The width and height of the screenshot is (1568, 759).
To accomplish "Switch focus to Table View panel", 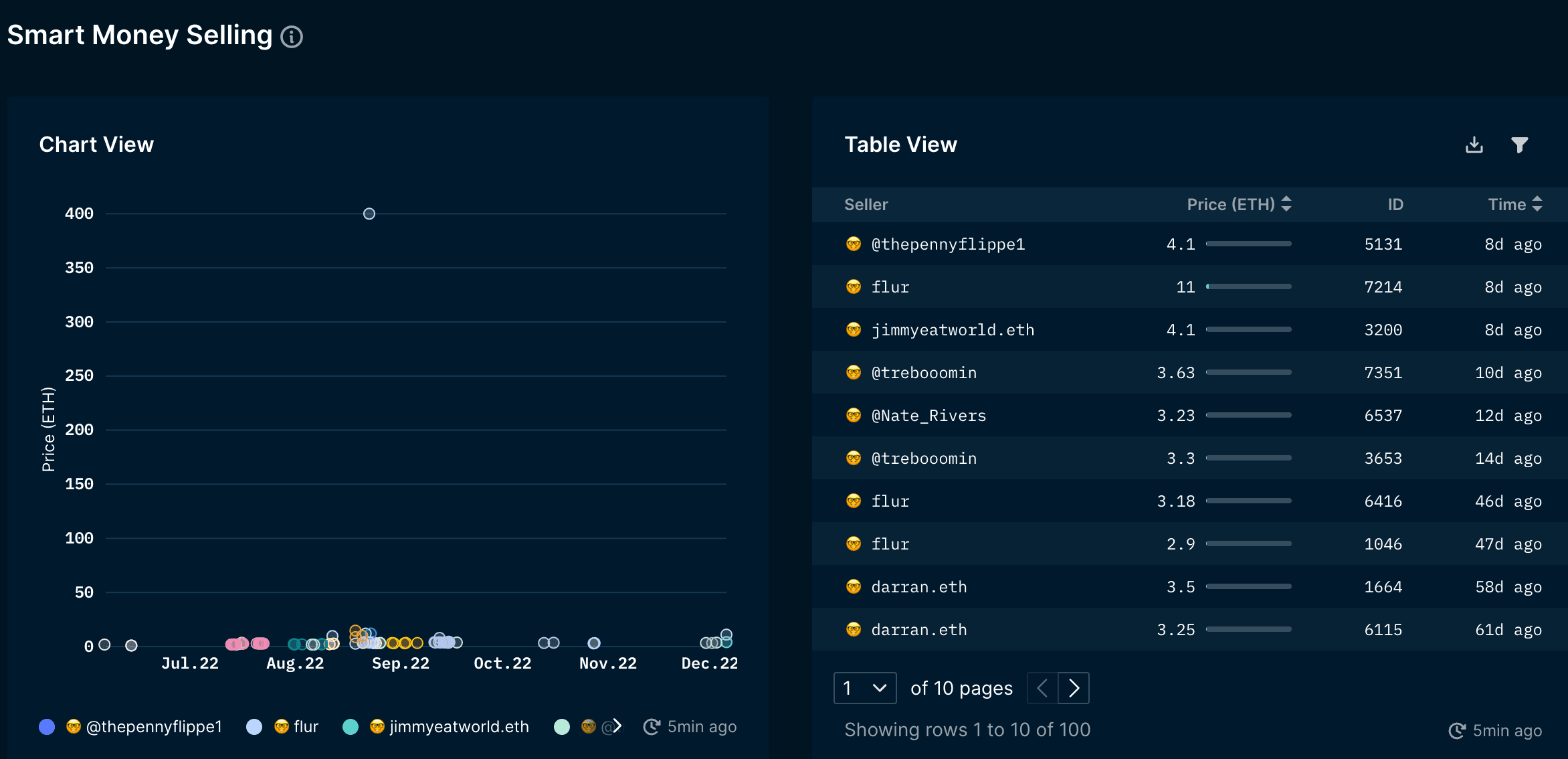I will [901, 145].
